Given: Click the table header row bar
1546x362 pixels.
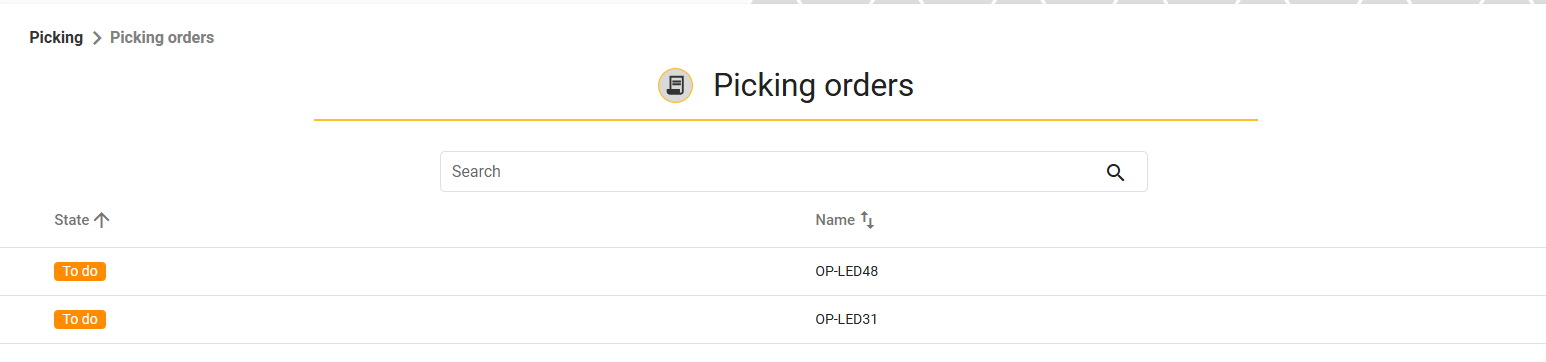Looking at the screenshot, I should [773, 220].
